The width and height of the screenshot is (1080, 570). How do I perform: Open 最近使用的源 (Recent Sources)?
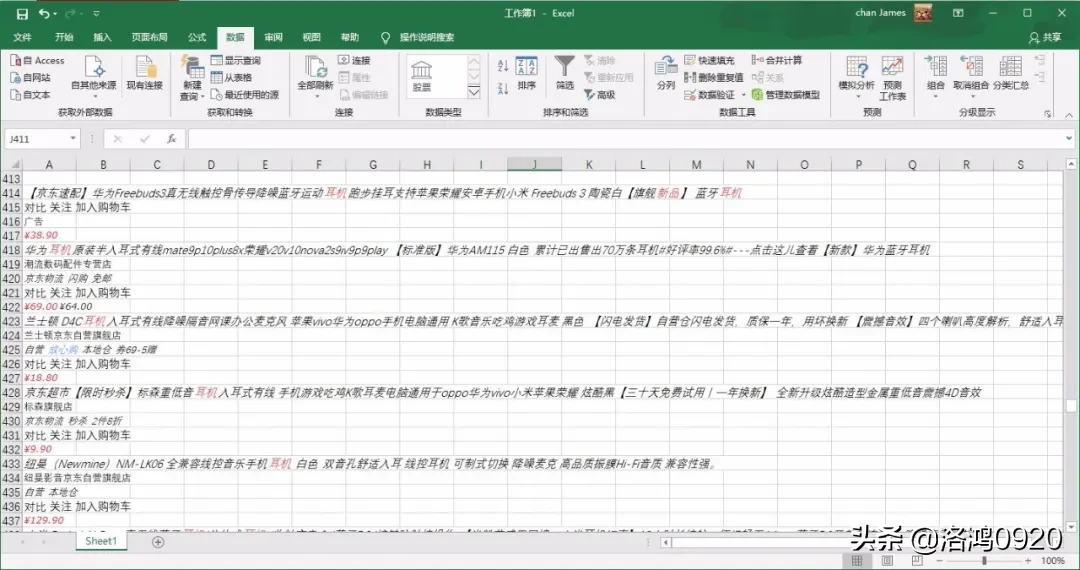[245, 95]
